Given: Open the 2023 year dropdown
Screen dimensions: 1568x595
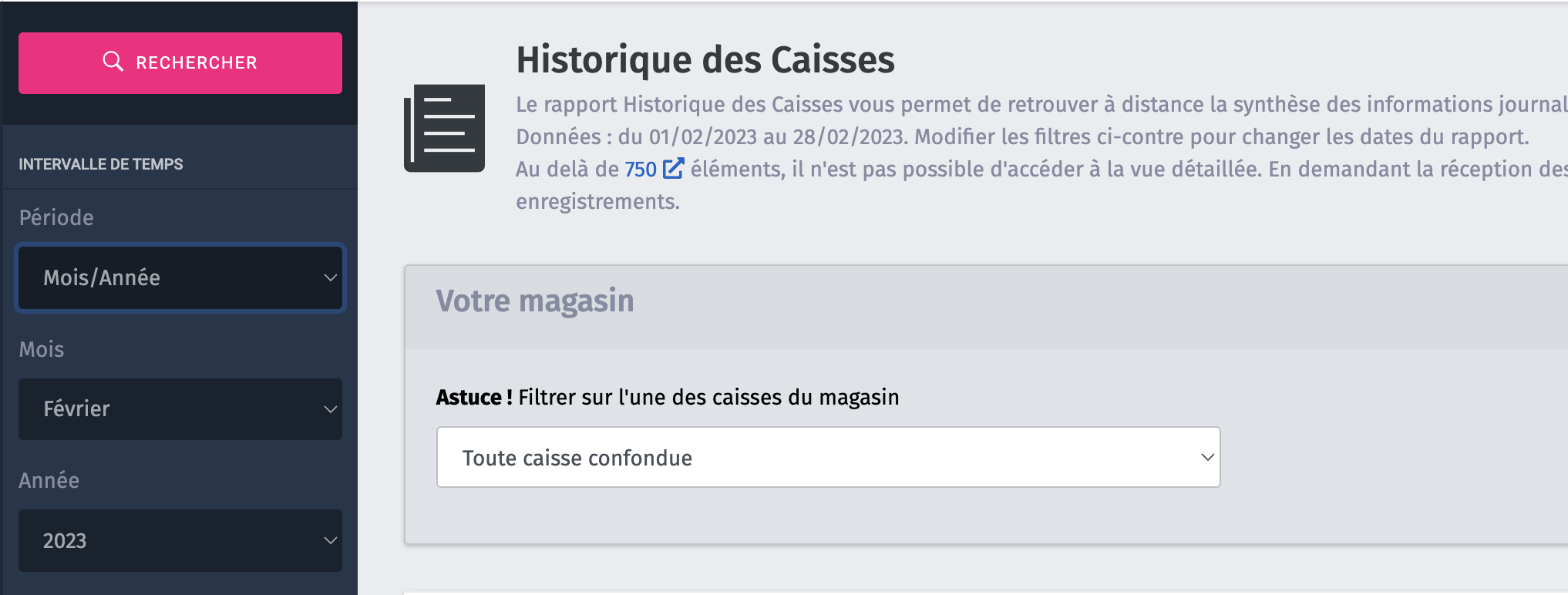Looking at the screenshot, I should [180, 540].
